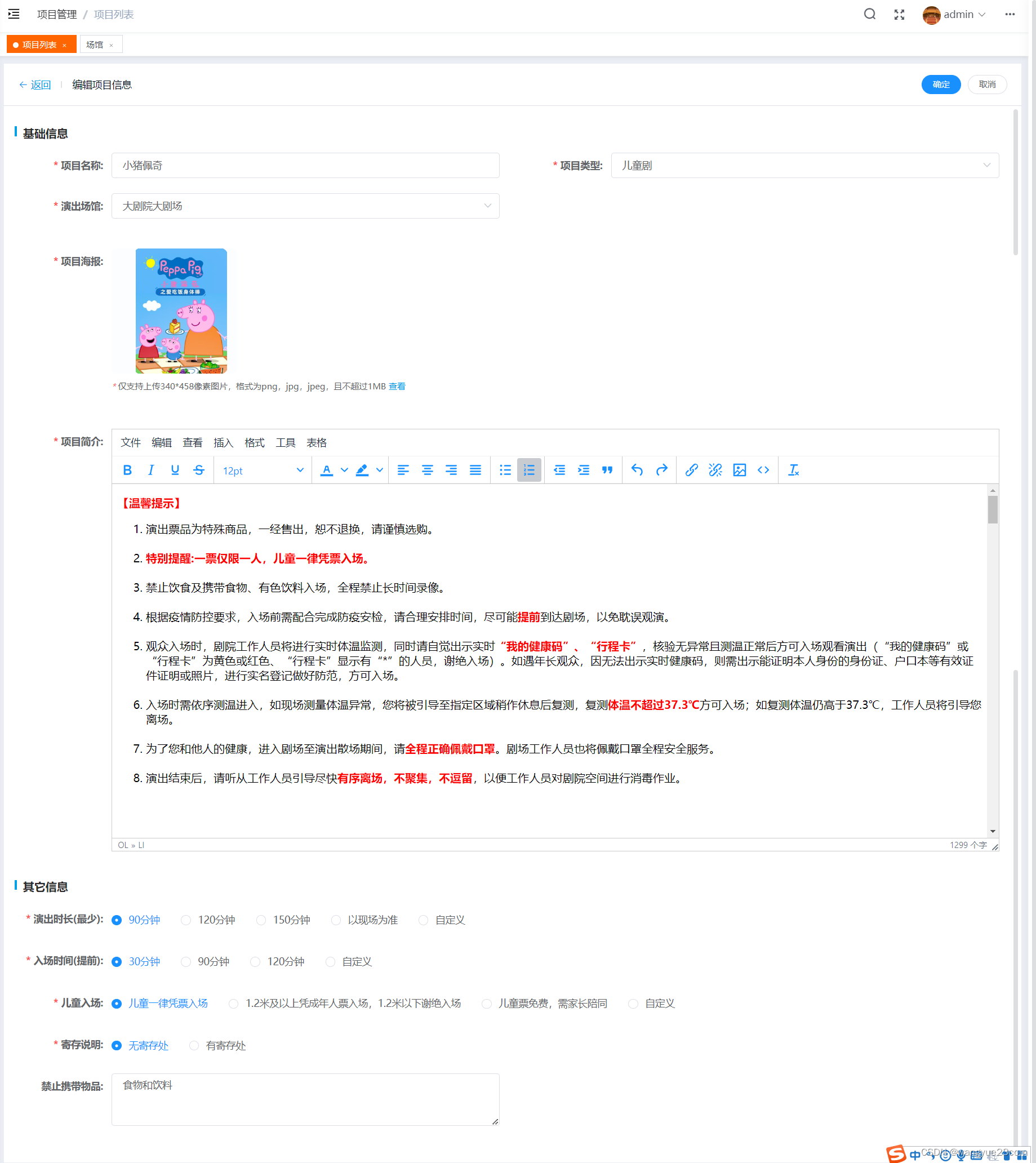Click the 取消 cancel button
Screen dimensions: 1036x1163
point(987,85)
